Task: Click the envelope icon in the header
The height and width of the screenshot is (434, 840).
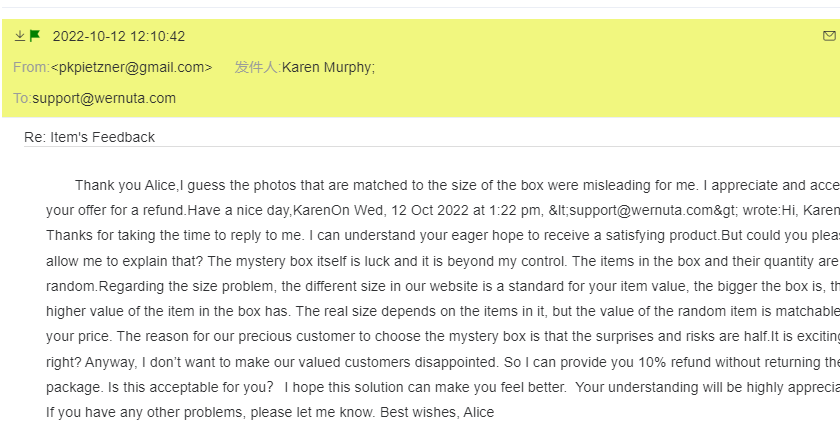Action: (828, 36)
